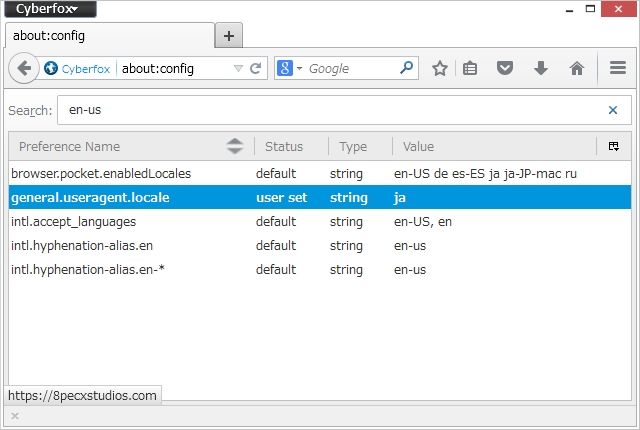Bookmark this page with the star icon
640x430 pixels.
(440, 68)
